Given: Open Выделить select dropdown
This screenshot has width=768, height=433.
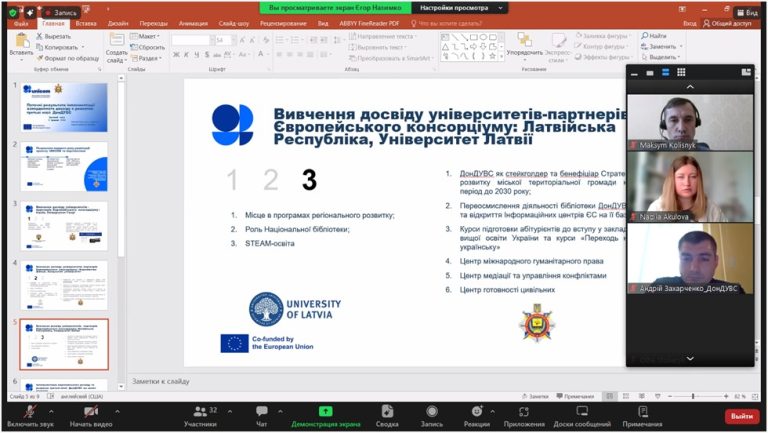Looking at the screenshot, I should (661, 57).
